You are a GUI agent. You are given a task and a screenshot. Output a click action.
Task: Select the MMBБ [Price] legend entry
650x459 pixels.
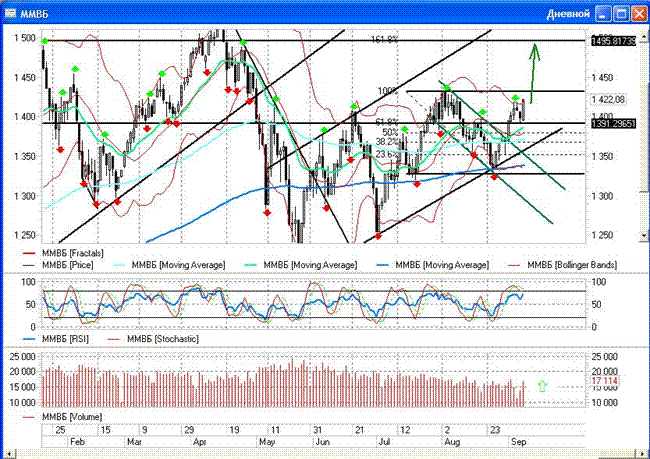58,265
